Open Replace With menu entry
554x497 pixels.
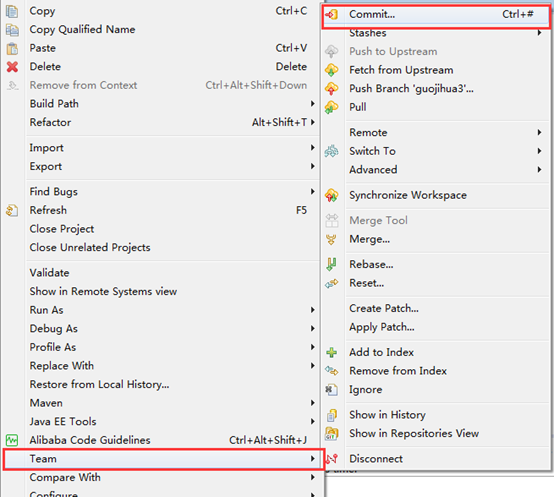click(x=62, y=366)
